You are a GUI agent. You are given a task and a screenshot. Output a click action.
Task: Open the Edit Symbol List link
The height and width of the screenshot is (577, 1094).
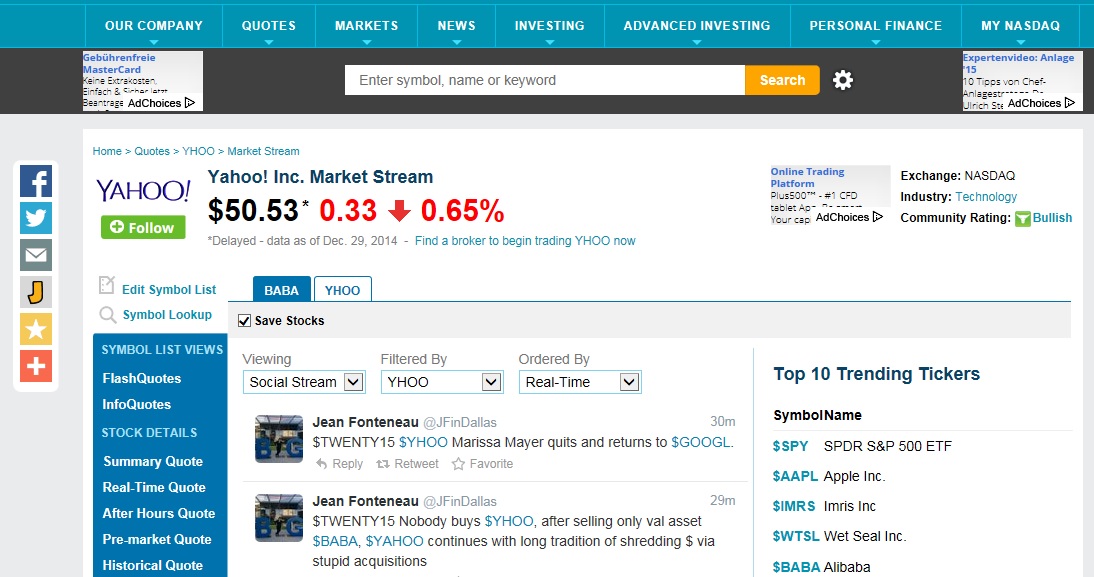coord(169,290)
